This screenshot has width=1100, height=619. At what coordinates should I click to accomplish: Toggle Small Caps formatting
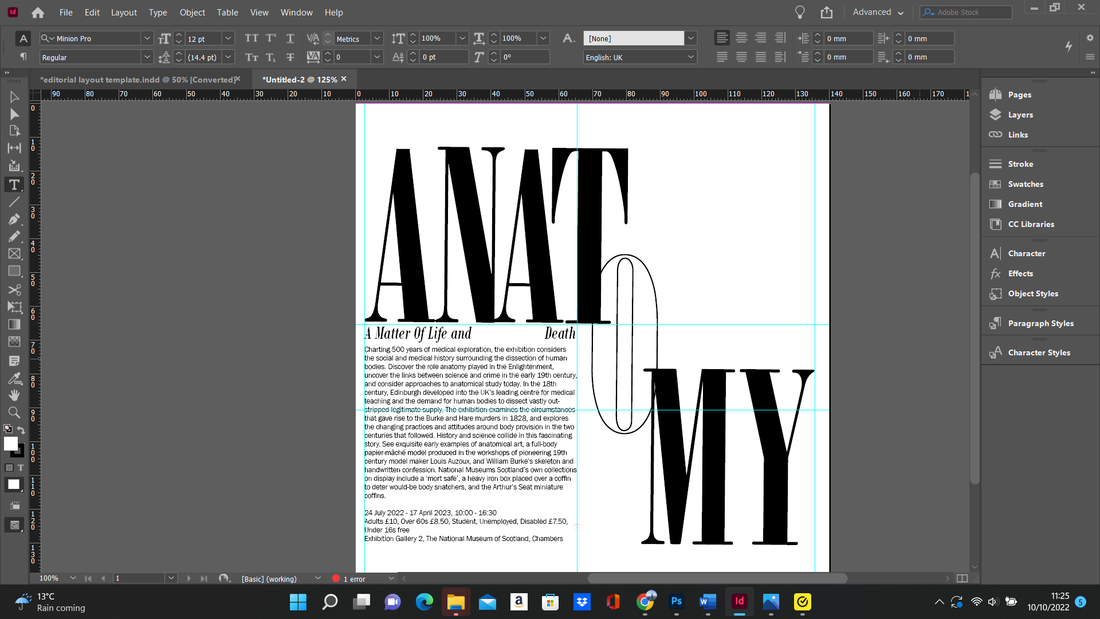[x=251, y=57]
